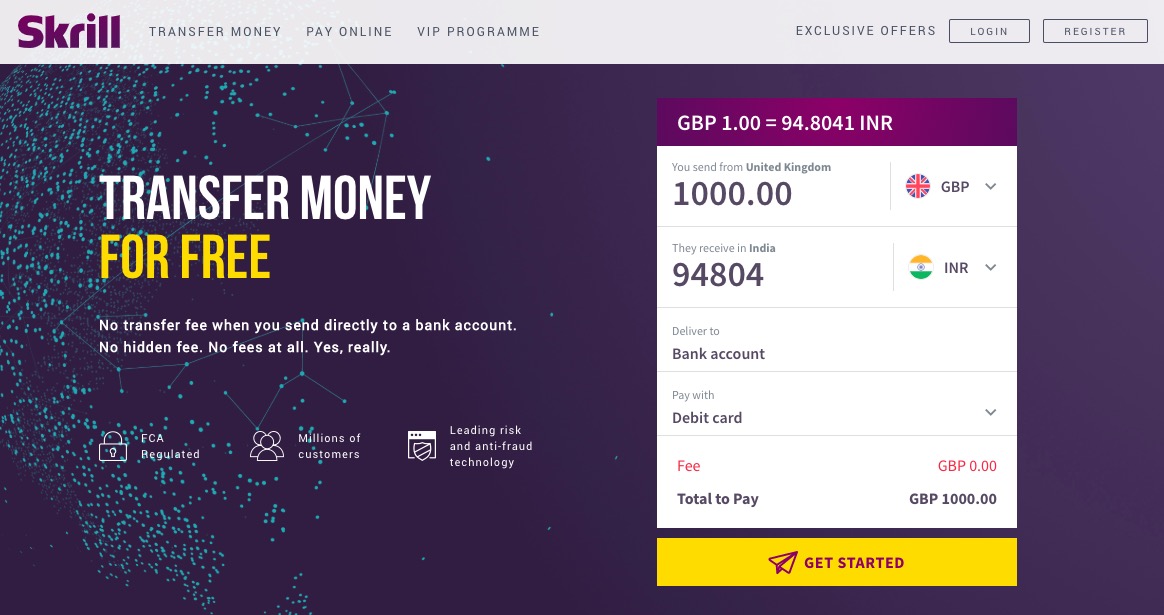Click the FCA Regulated padlock icon
1164x615 pixels.
(113, 446)
